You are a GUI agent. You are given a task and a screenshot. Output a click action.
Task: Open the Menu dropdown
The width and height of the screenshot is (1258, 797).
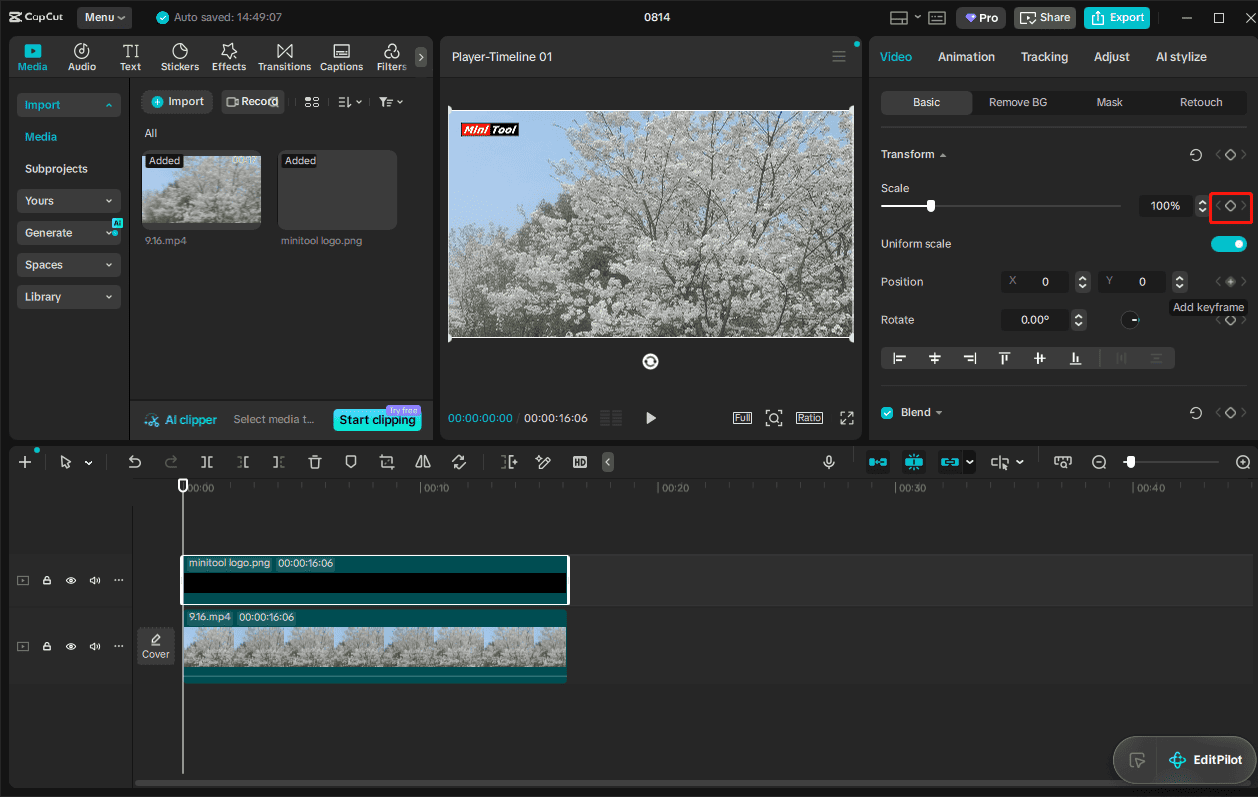[x=105, y=17]
